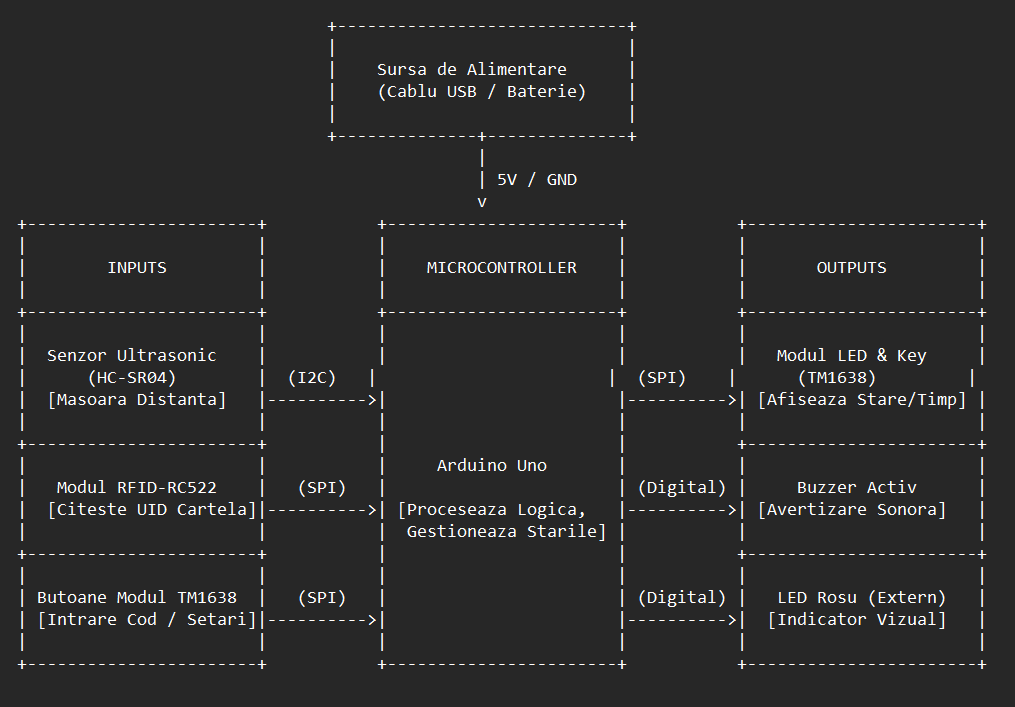Click the (Digital) label before Buzzer Activ
1015x707 pixels.
[x=682, y=488]
